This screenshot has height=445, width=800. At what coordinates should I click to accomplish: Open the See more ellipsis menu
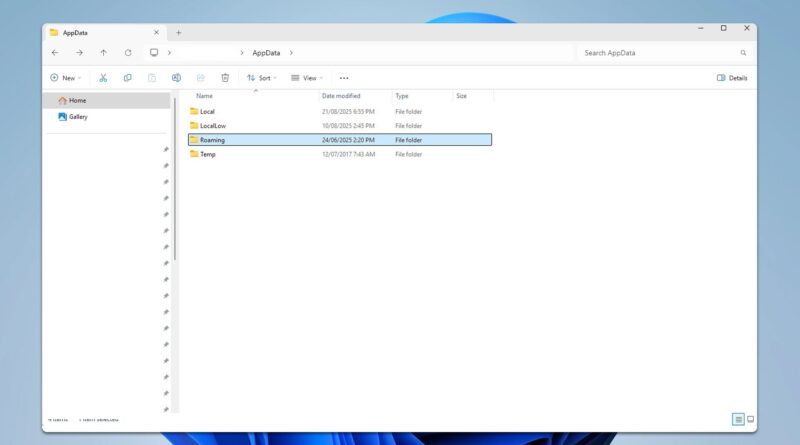(344, 77)
